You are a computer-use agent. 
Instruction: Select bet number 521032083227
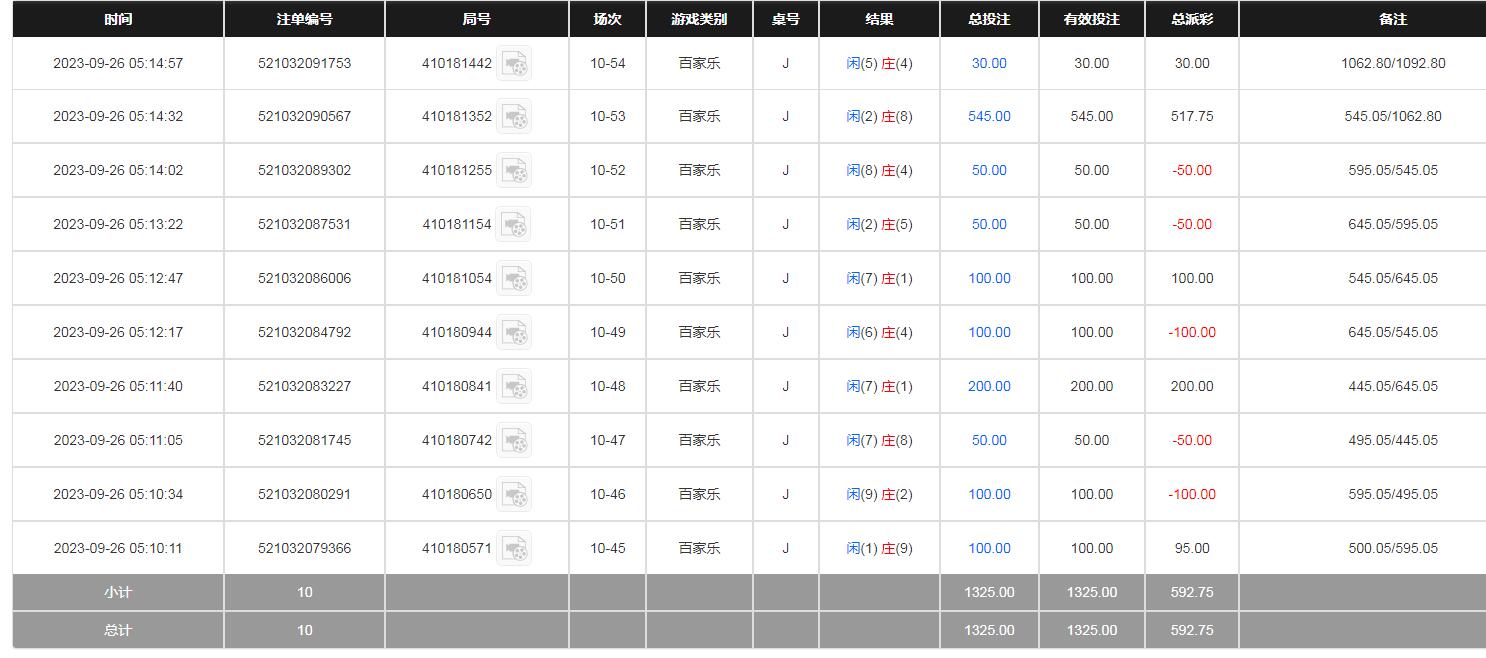(x=304, y=386)
